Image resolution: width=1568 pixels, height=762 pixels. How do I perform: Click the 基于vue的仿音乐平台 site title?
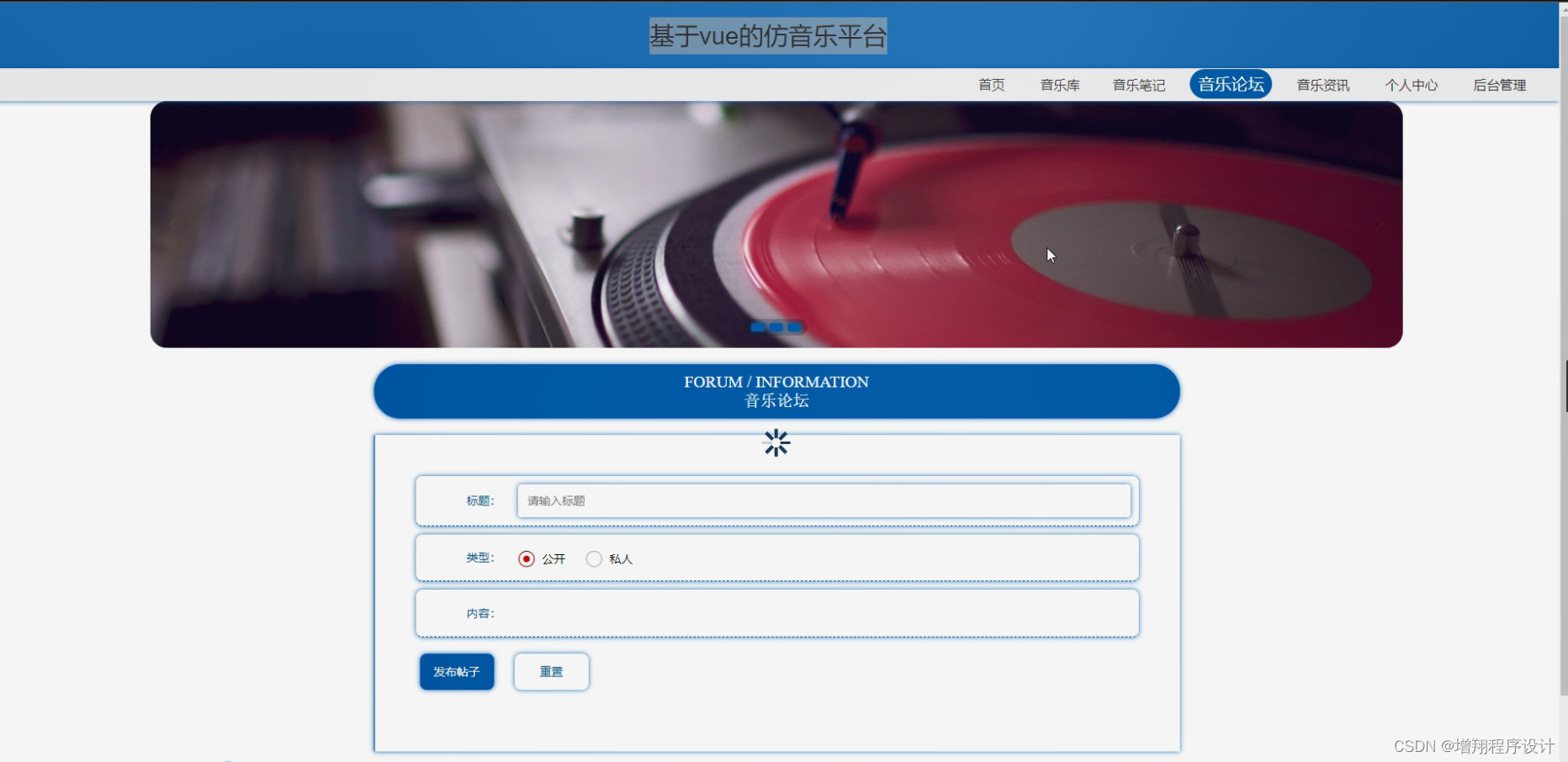pyautogui.click(x=766, y=36)
